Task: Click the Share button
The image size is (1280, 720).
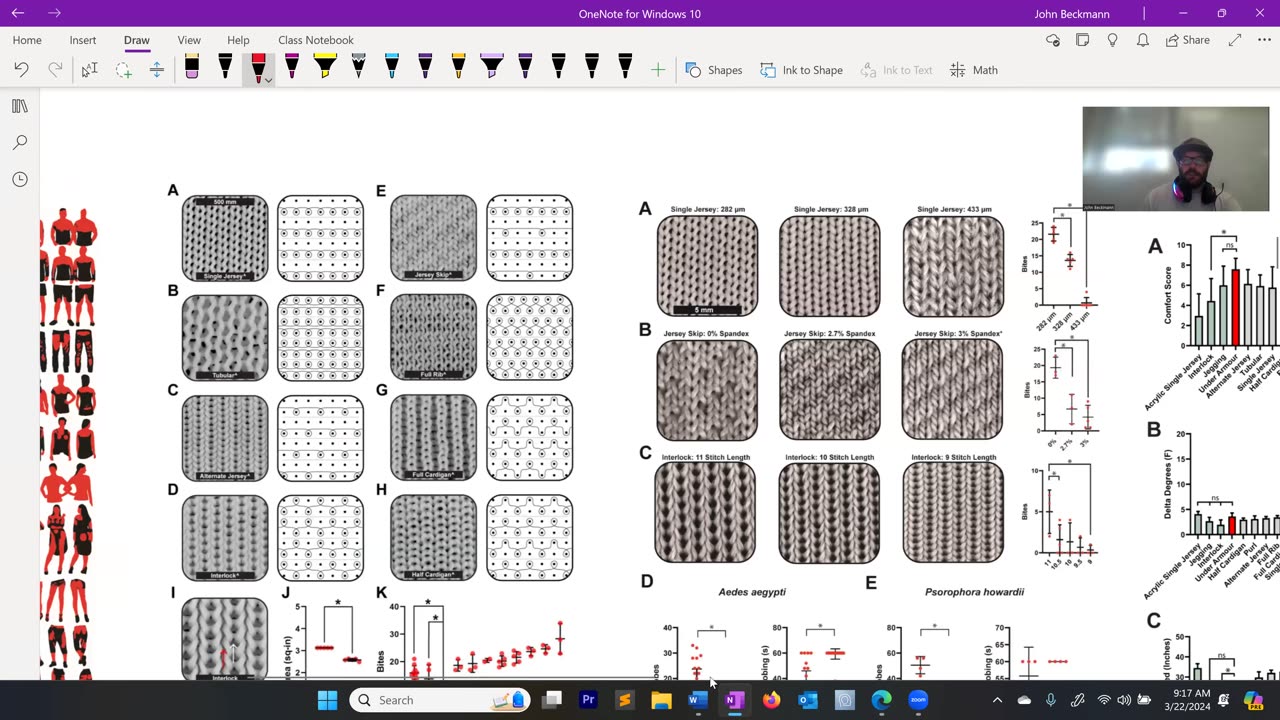Action: coord(1187,40)
